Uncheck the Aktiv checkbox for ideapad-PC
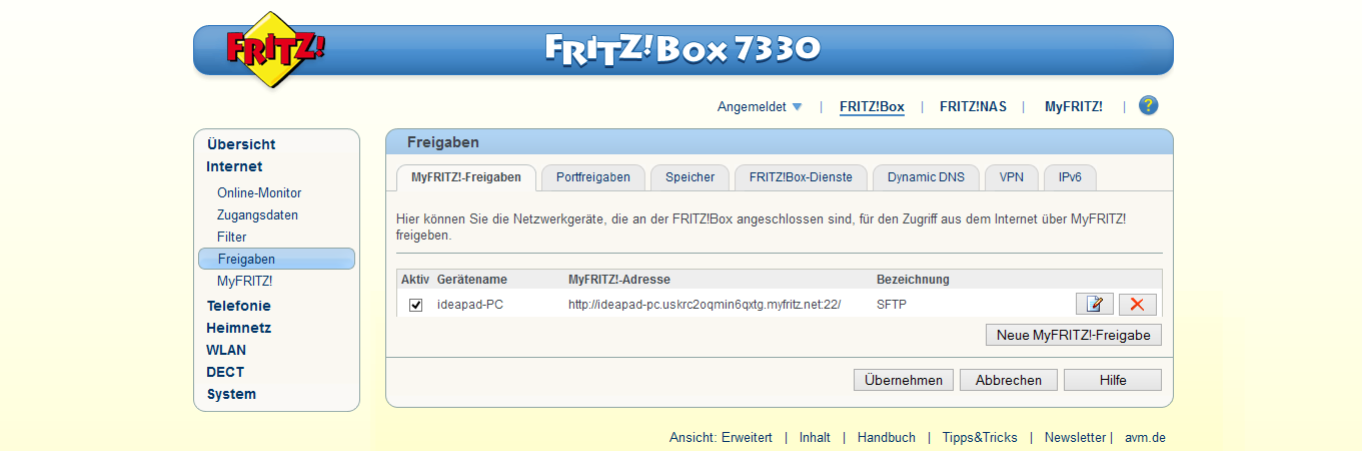Image resolution: width=1362 pixels, height=451 pixels. pos(416,305)
